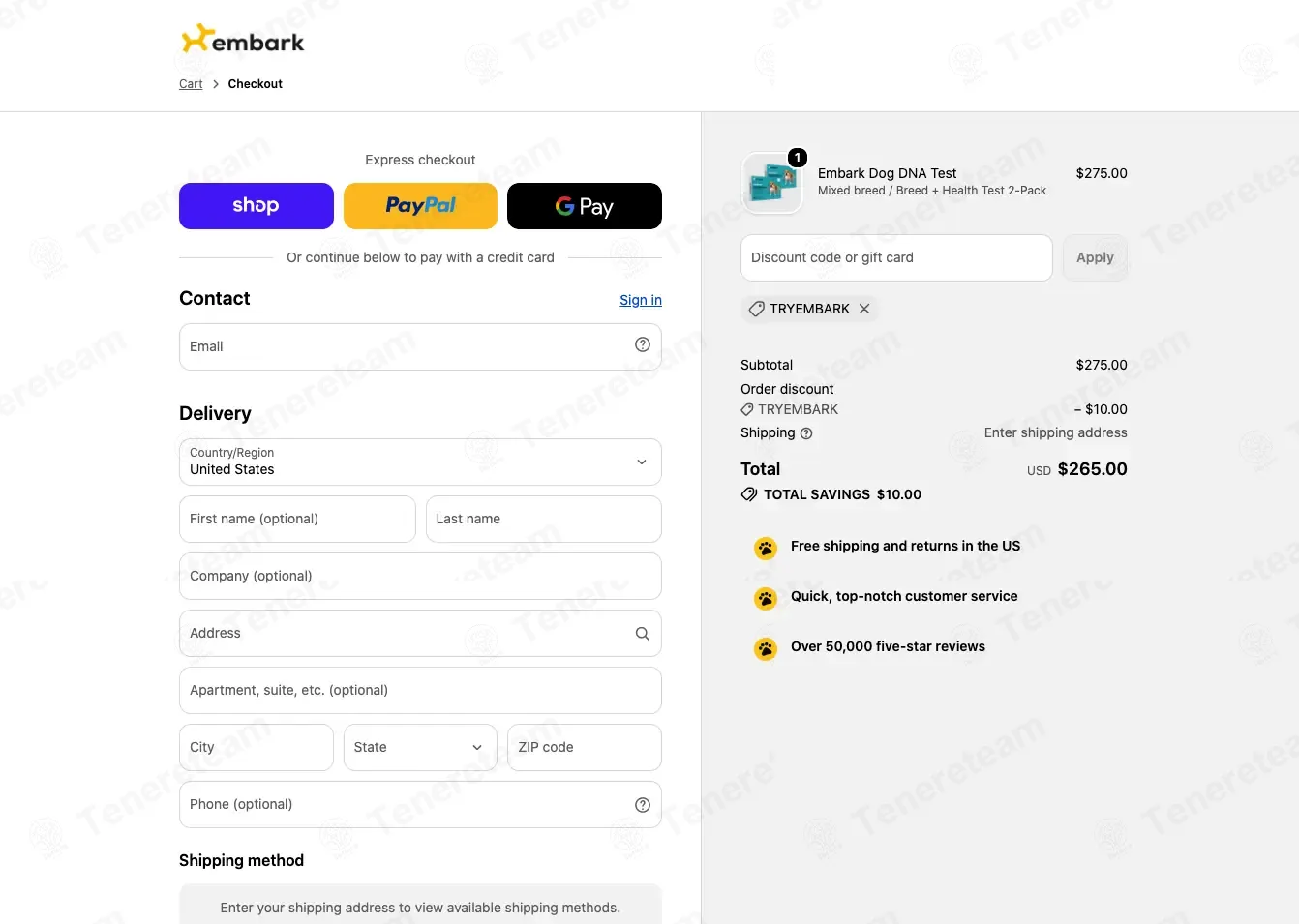Focus the City field
Screen dimensions: 1299x924
(x=257, y=747)
